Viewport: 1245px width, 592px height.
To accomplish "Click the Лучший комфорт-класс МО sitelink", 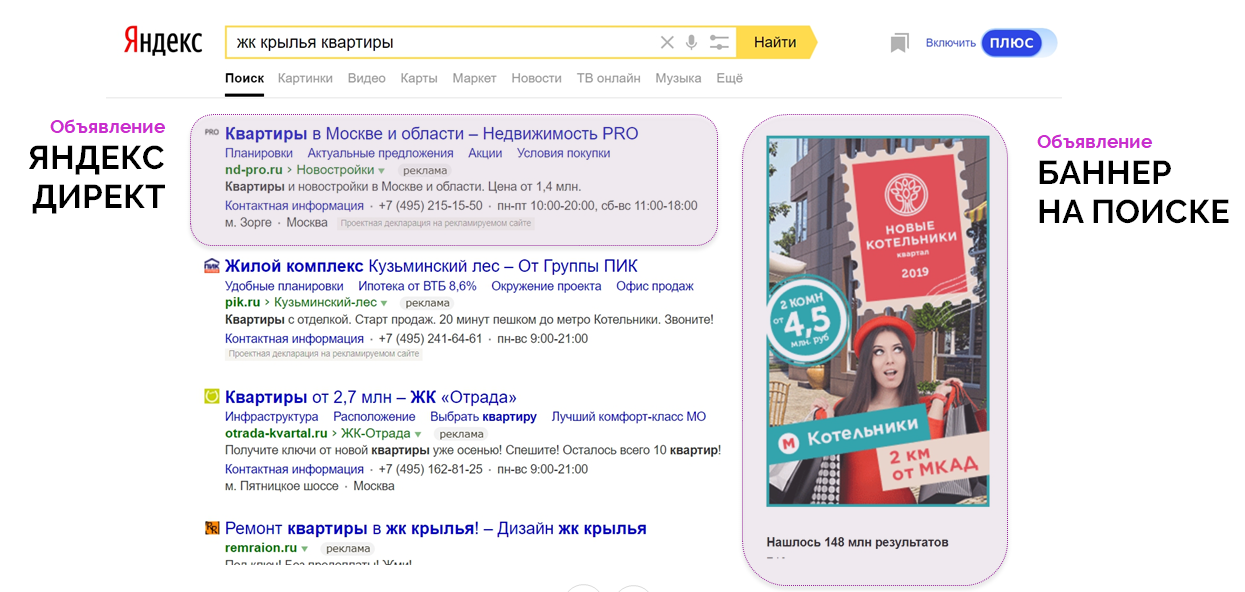I will point(629,417).
